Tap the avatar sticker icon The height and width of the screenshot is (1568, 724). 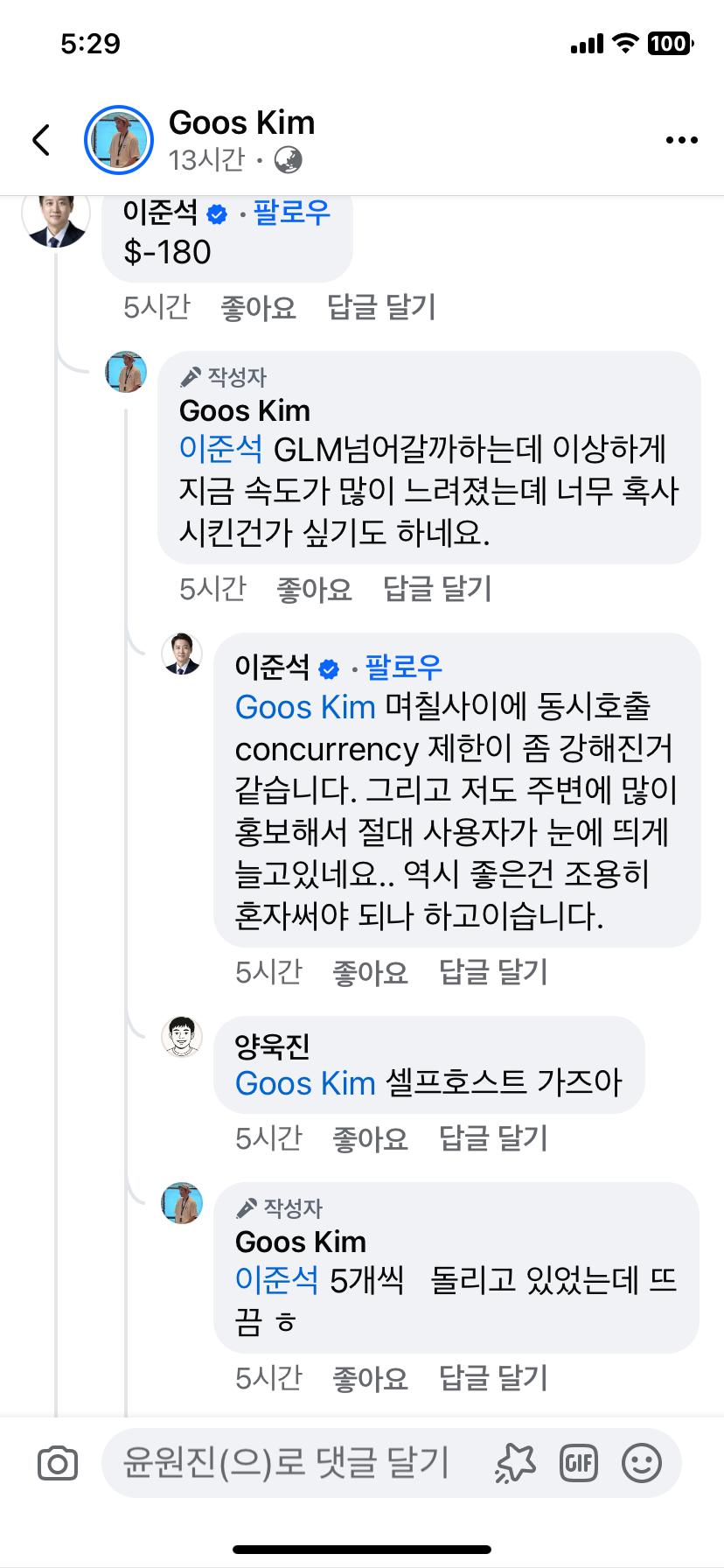pyautogui.click(x=515, y=1463)
